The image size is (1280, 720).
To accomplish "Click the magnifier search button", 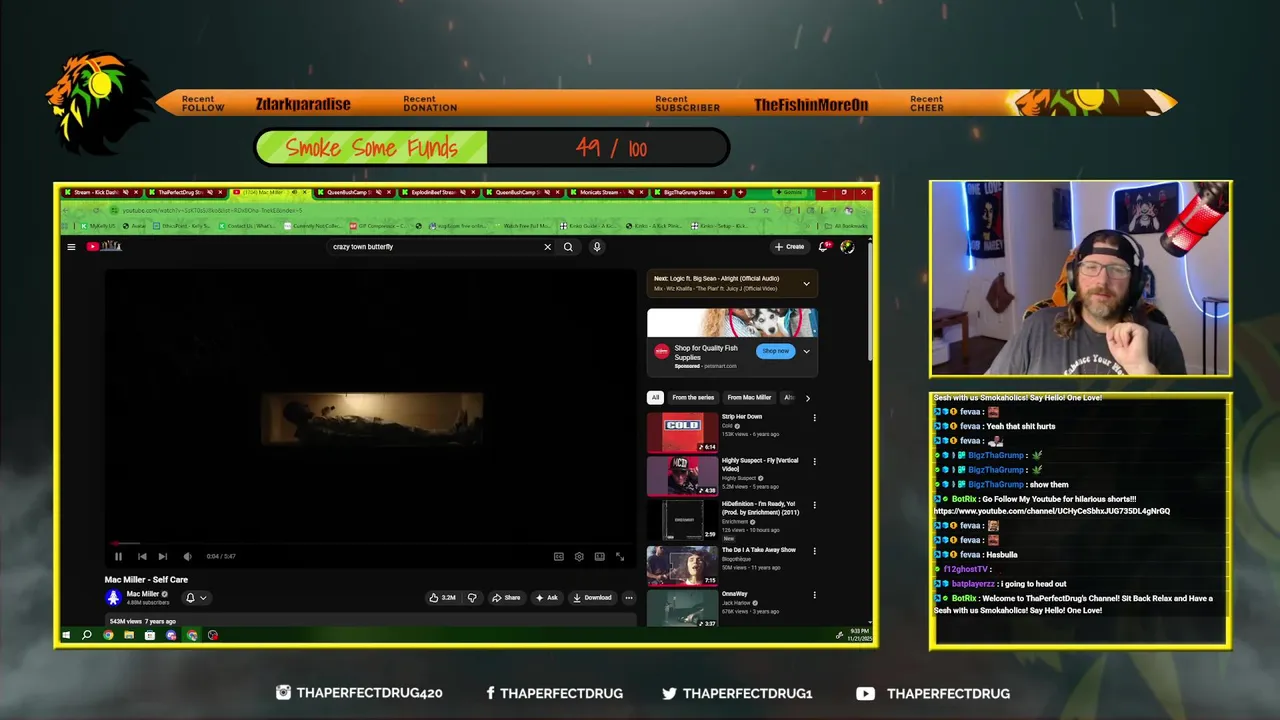I will coord(568,247).
